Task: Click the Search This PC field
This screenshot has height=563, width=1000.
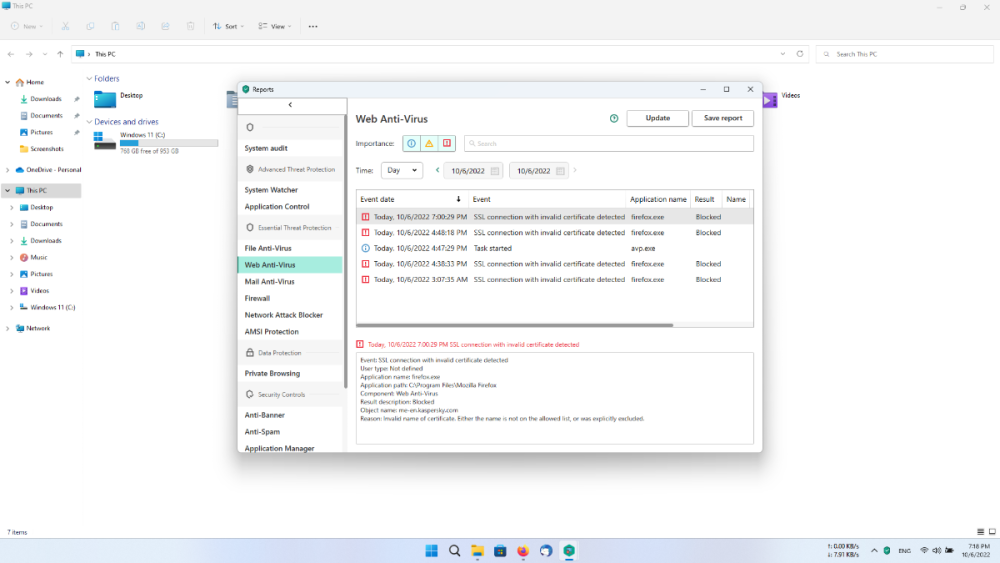Action: point(904,54)
